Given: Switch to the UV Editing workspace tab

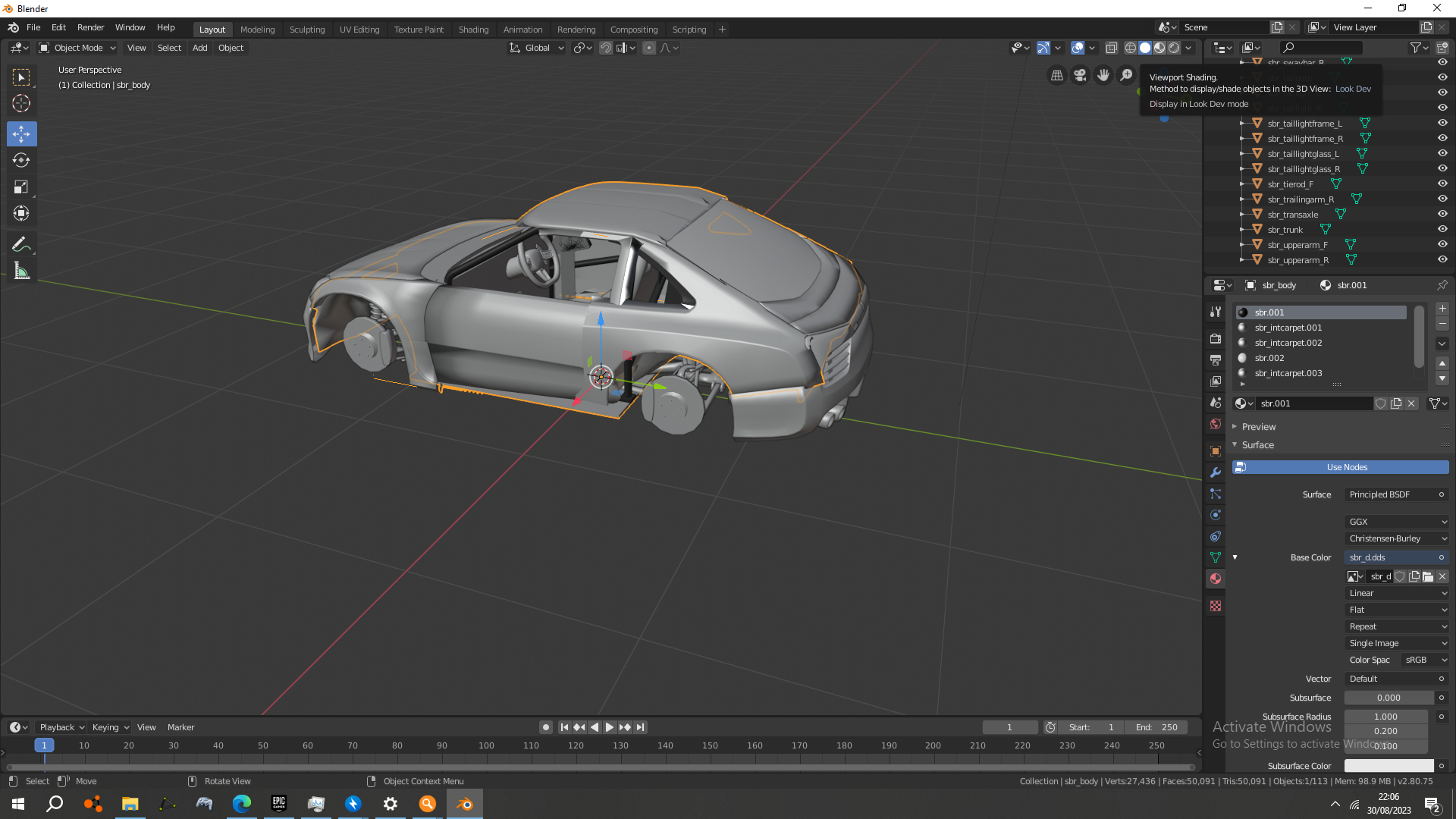Looking at the screenshot, I should tap(359, 30).
